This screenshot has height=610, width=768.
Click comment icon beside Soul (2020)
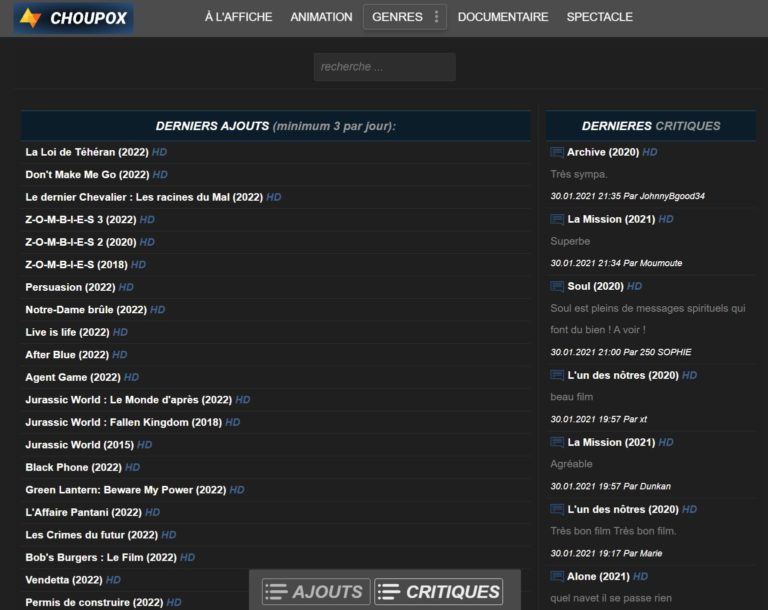coord(557,286)
